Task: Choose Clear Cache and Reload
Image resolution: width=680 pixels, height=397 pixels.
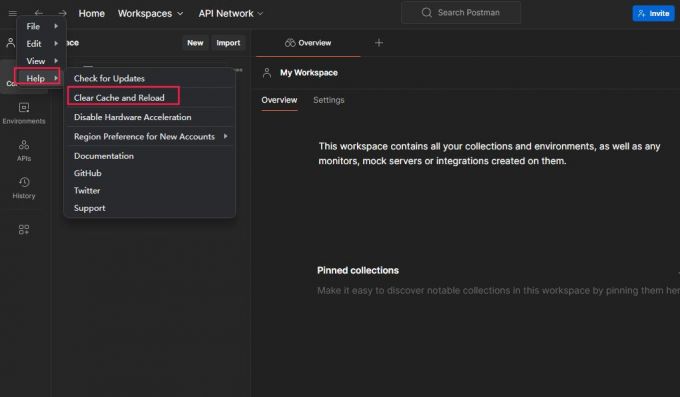Action: (150, 98)
